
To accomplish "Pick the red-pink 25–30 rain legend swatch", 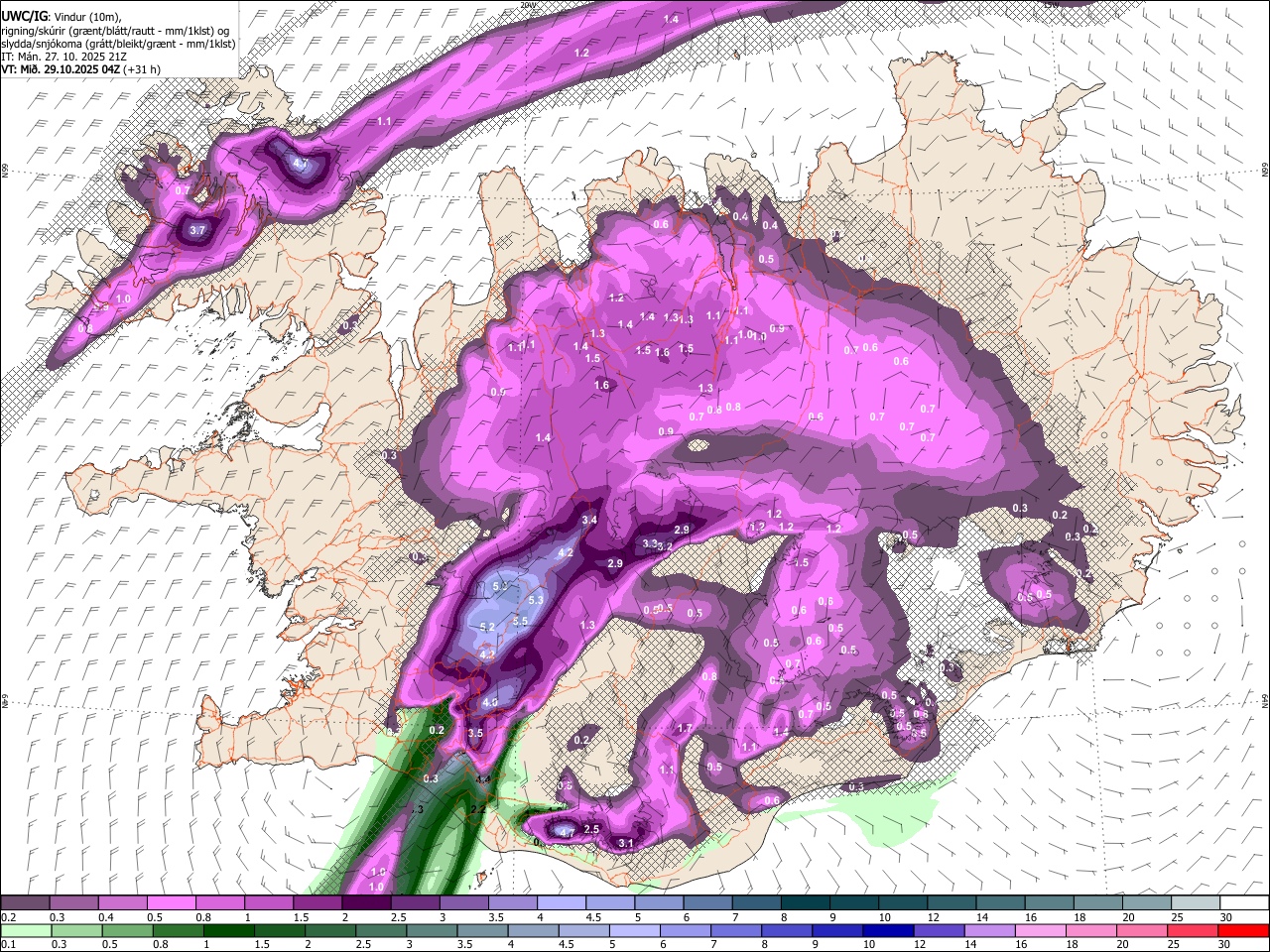I will [1193, 930].
